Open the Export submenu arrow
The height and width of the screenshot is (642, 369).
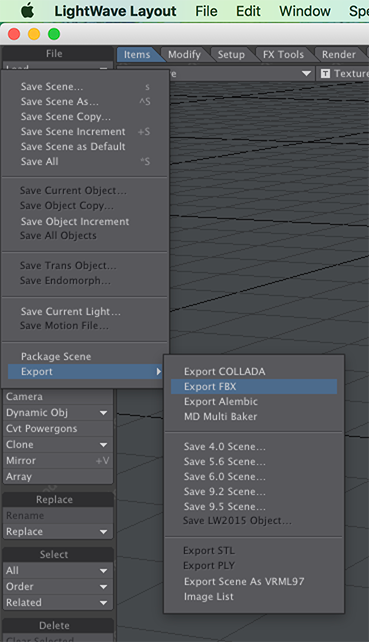click(158, 371)
